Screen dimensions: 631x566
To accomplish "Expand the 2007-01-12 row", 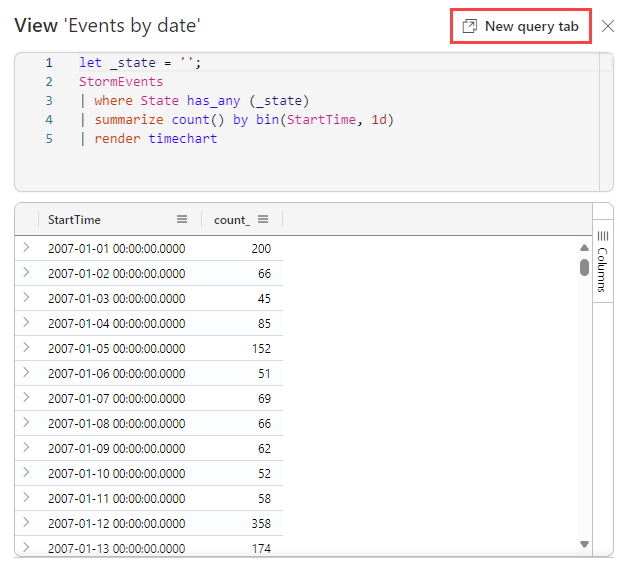I will tap(27, 522).
